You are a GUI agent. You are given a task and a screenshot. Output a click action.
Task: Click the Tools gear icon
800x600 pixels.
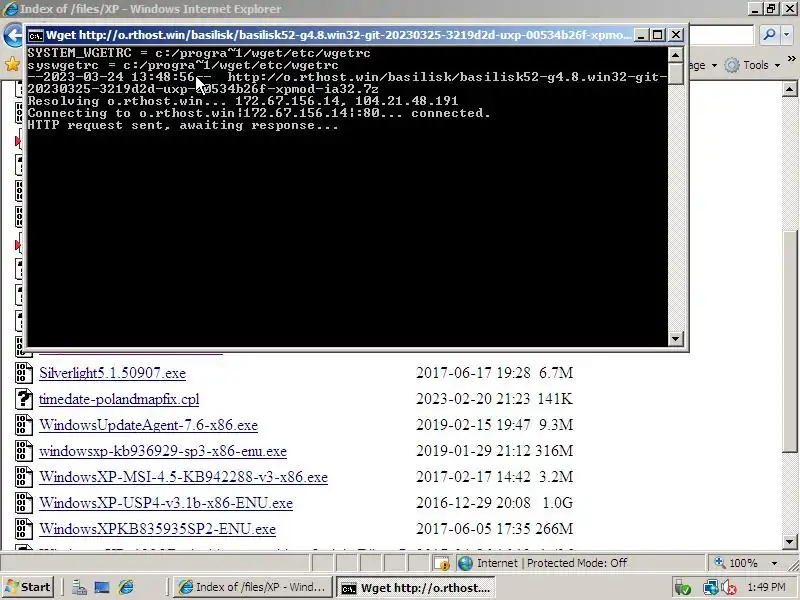pyautogui.click(x=732, y=65)
